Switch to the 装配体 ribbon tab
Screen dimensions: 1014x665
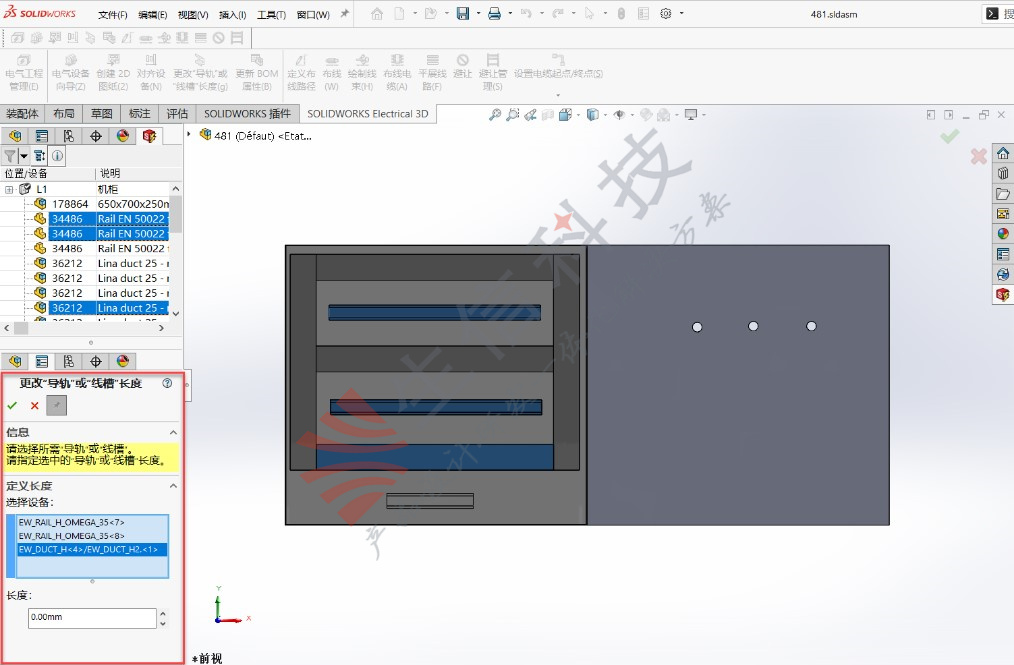pos(22,114)
